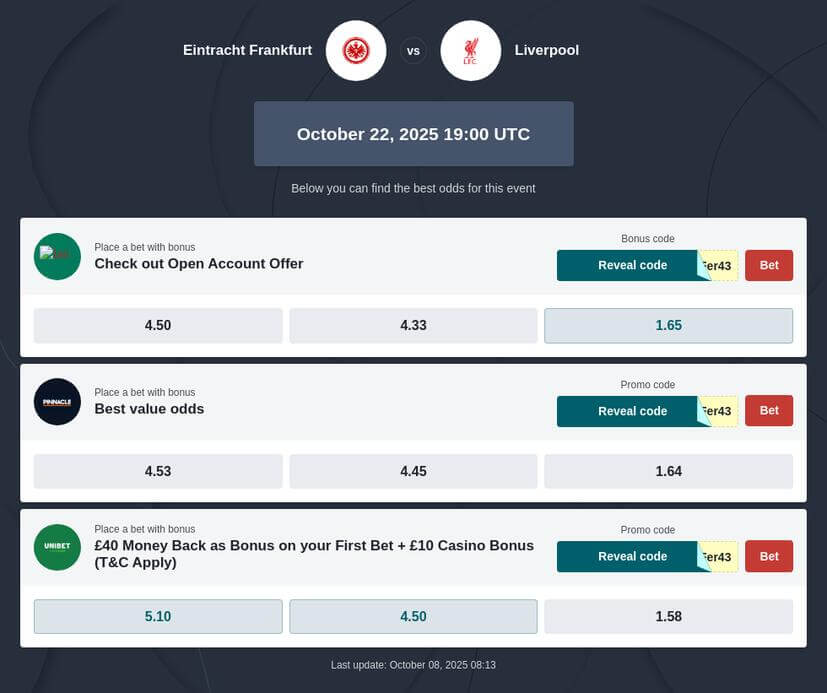
Task: Click the Unibet bookmaker logo
Action: tap(57, 547)
